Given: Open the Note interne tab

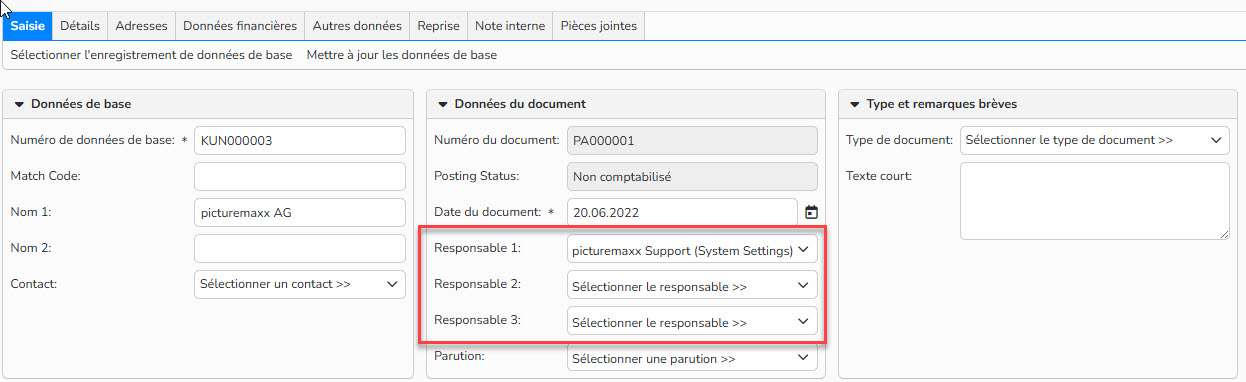Looking at the screenshot, I should (509, 26).
